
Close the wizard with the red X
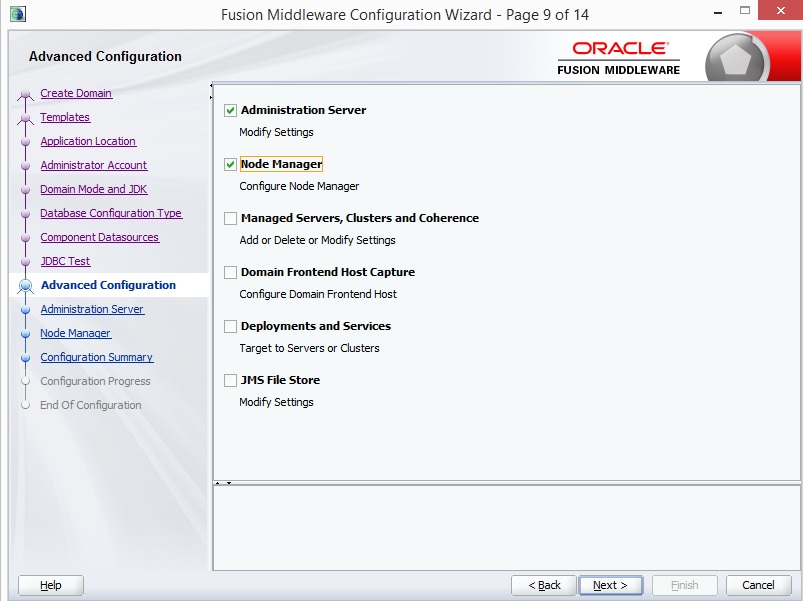(x=780, y=10)
